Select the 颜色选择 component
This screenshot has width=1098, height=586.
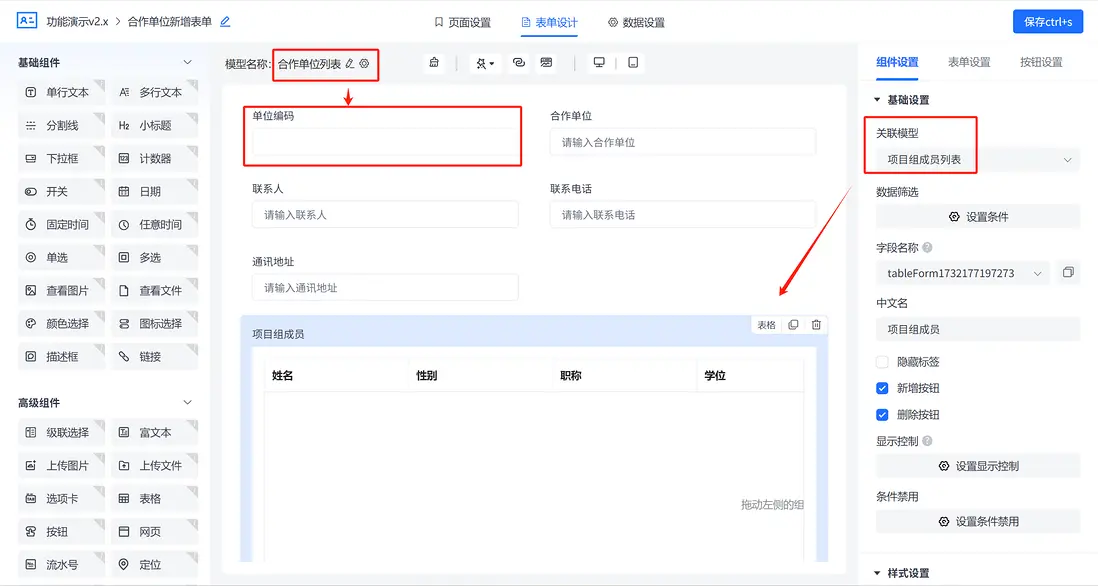point(61,323)
